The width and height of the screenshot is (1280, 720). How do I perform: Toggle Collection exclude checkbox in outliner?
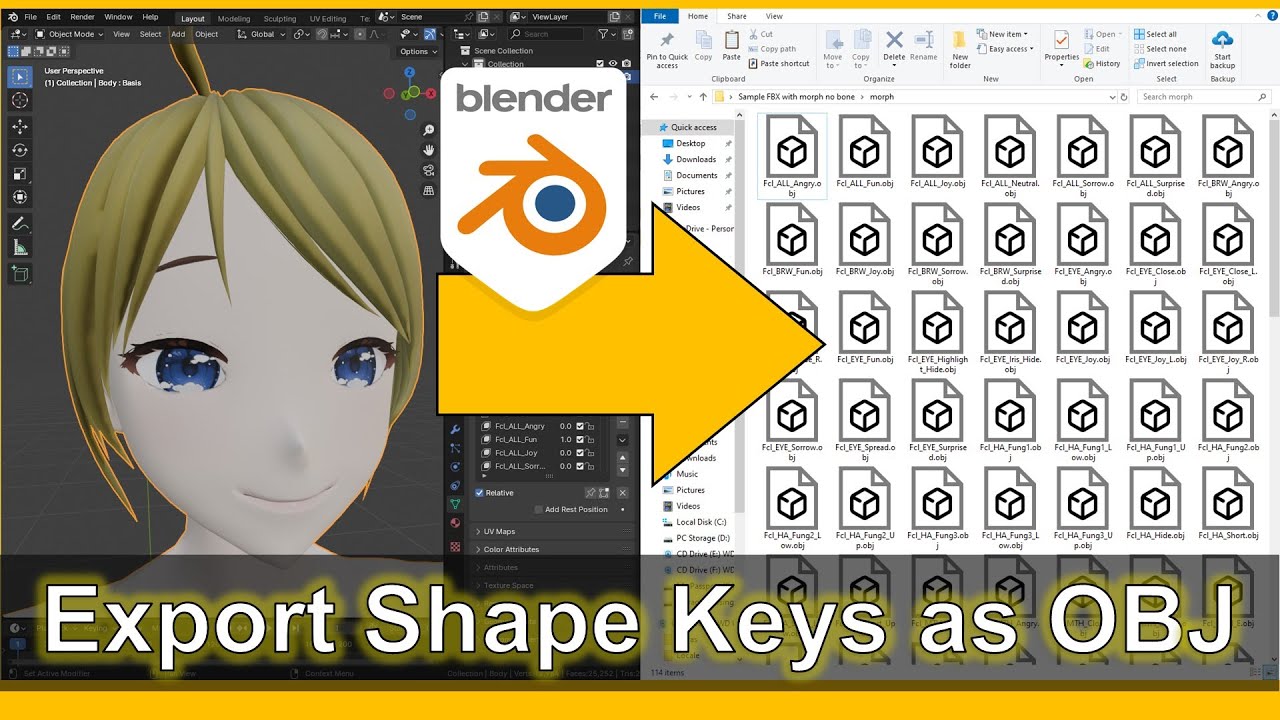pyautogui.click(x=601, y=64)
